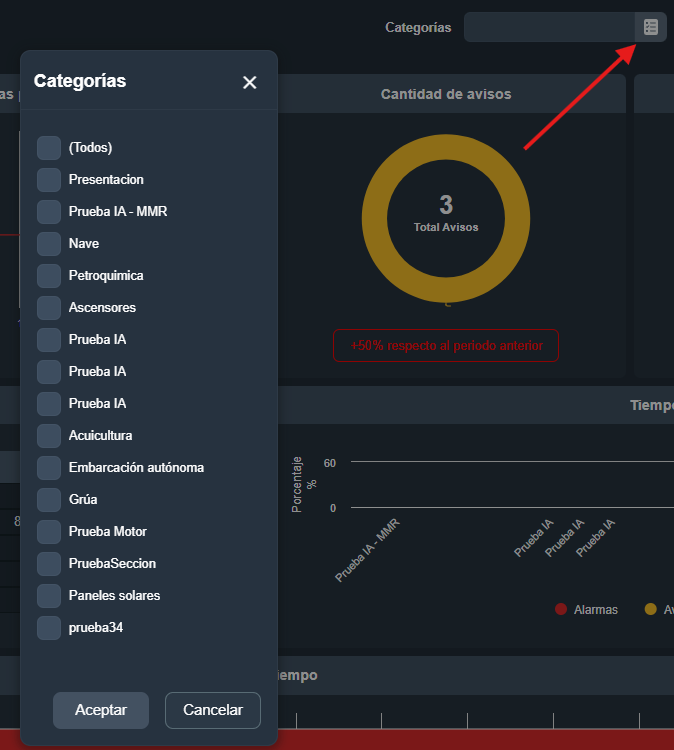Select the Paneles solares checkbox

(x=49, y=596)
